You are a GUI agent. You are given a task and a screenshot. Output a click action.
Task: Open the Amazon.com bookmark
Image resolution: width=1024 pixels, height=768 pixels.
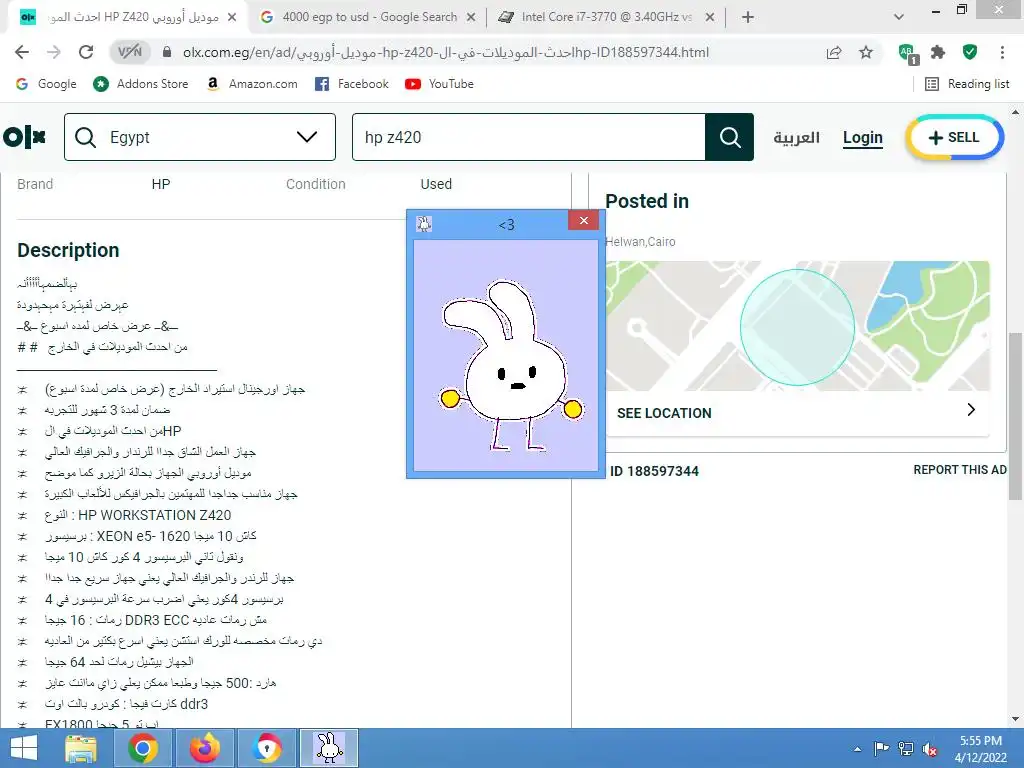click(252, 84)
